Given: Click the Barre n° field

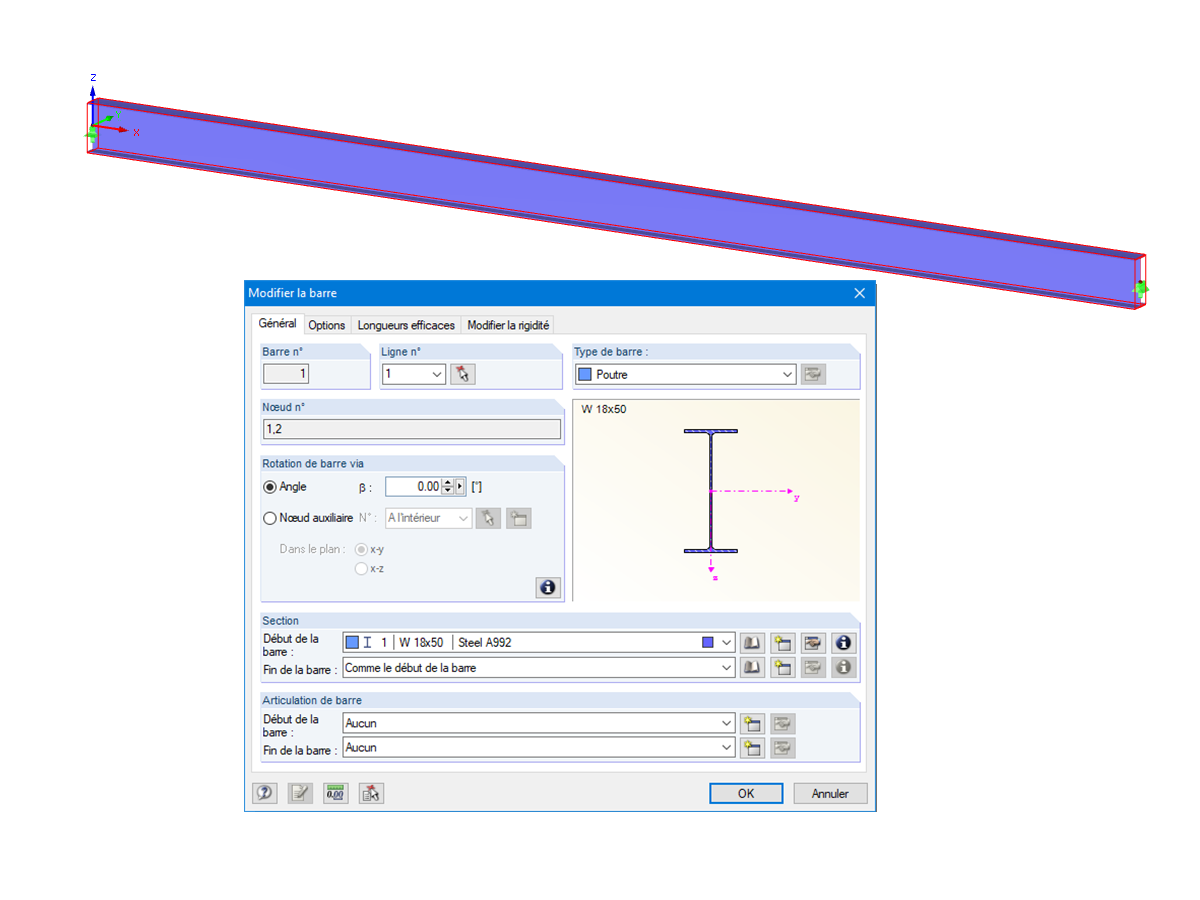Looking at the screenshot, I should [x=286, y=374].
